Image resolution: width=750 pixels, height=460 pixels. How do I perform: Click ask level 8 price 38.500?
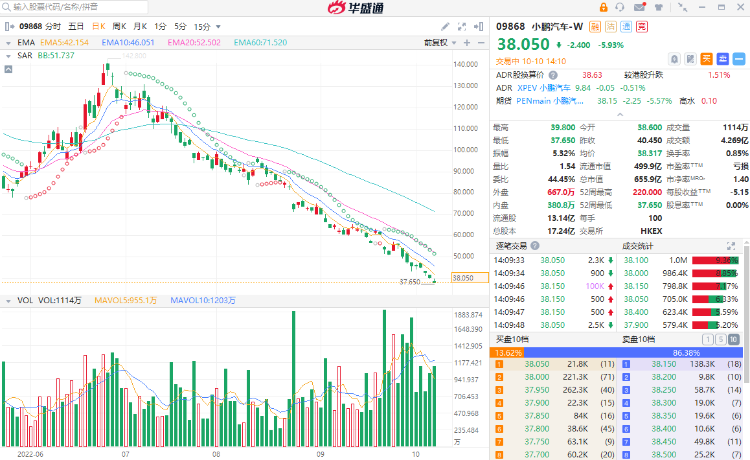[664, 455]
